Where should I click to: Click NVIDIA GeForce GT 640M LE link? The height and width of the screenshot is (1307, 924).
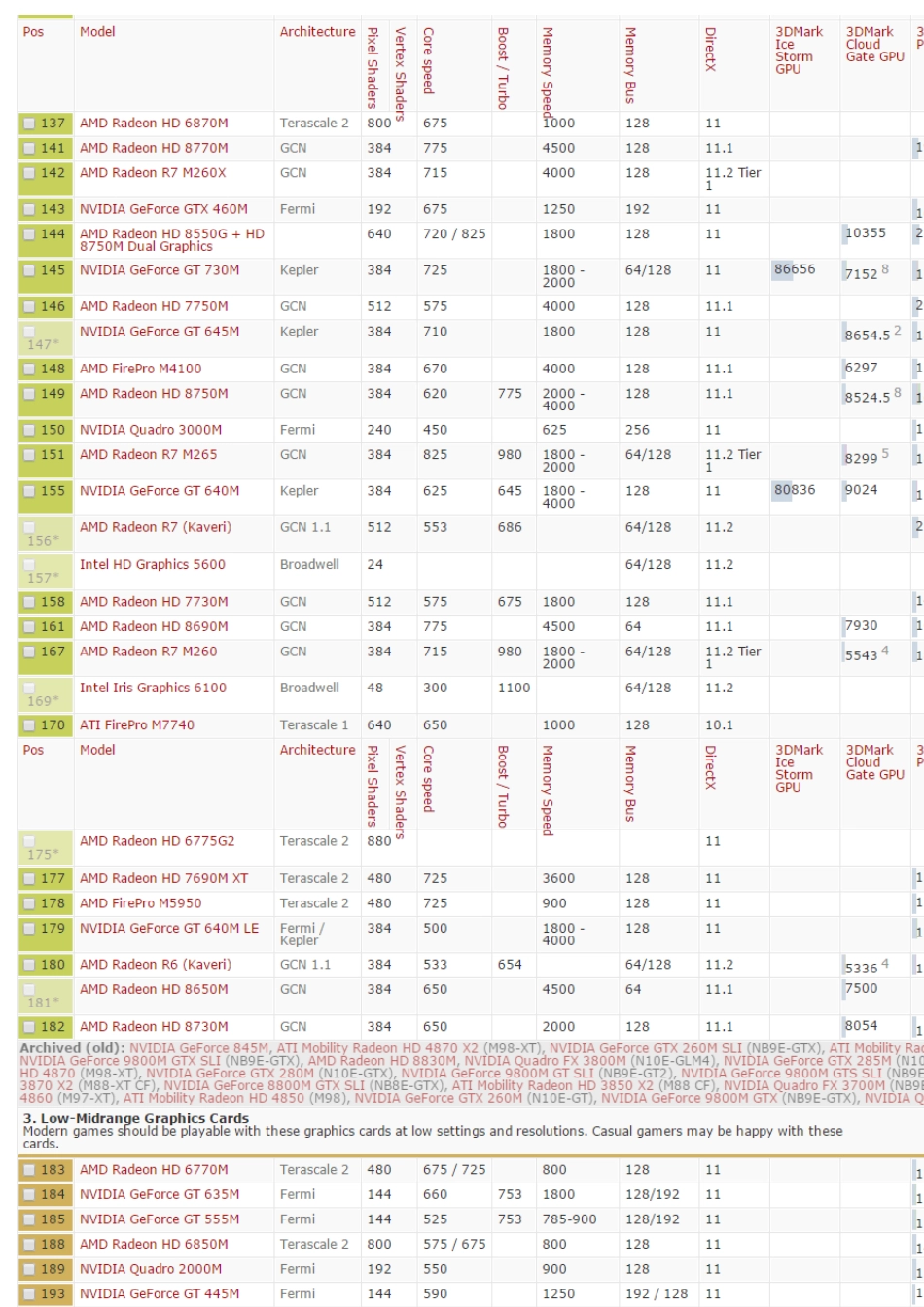169,929
